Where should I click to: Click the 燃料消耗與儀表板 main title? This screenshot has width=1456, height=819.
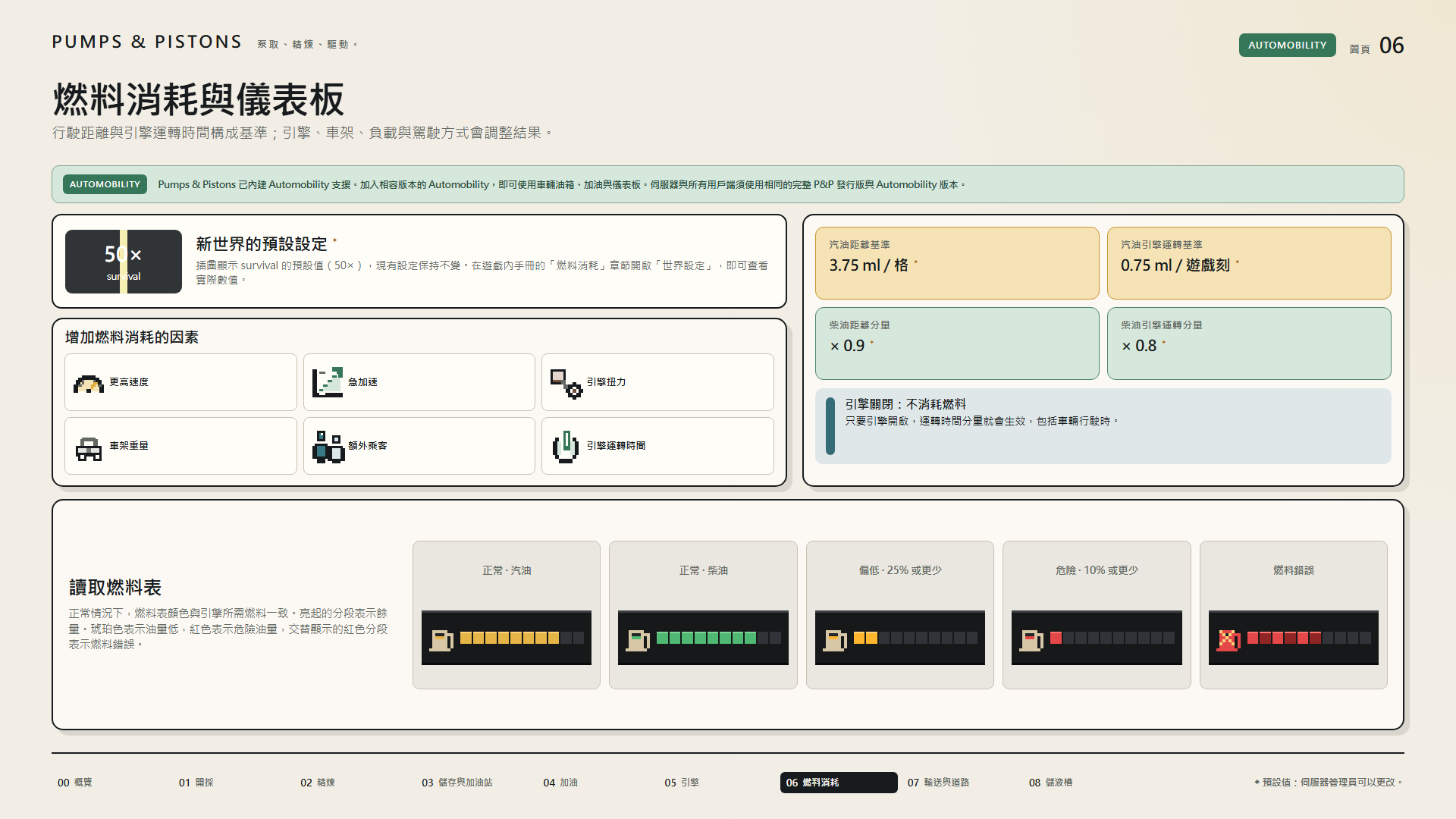(x=199, y=99)
